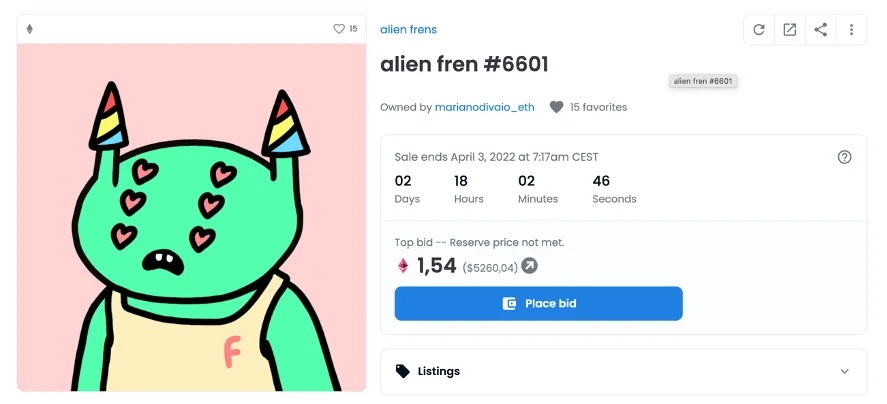Toggle the heart beside 15 favorites

coord(557,107)
